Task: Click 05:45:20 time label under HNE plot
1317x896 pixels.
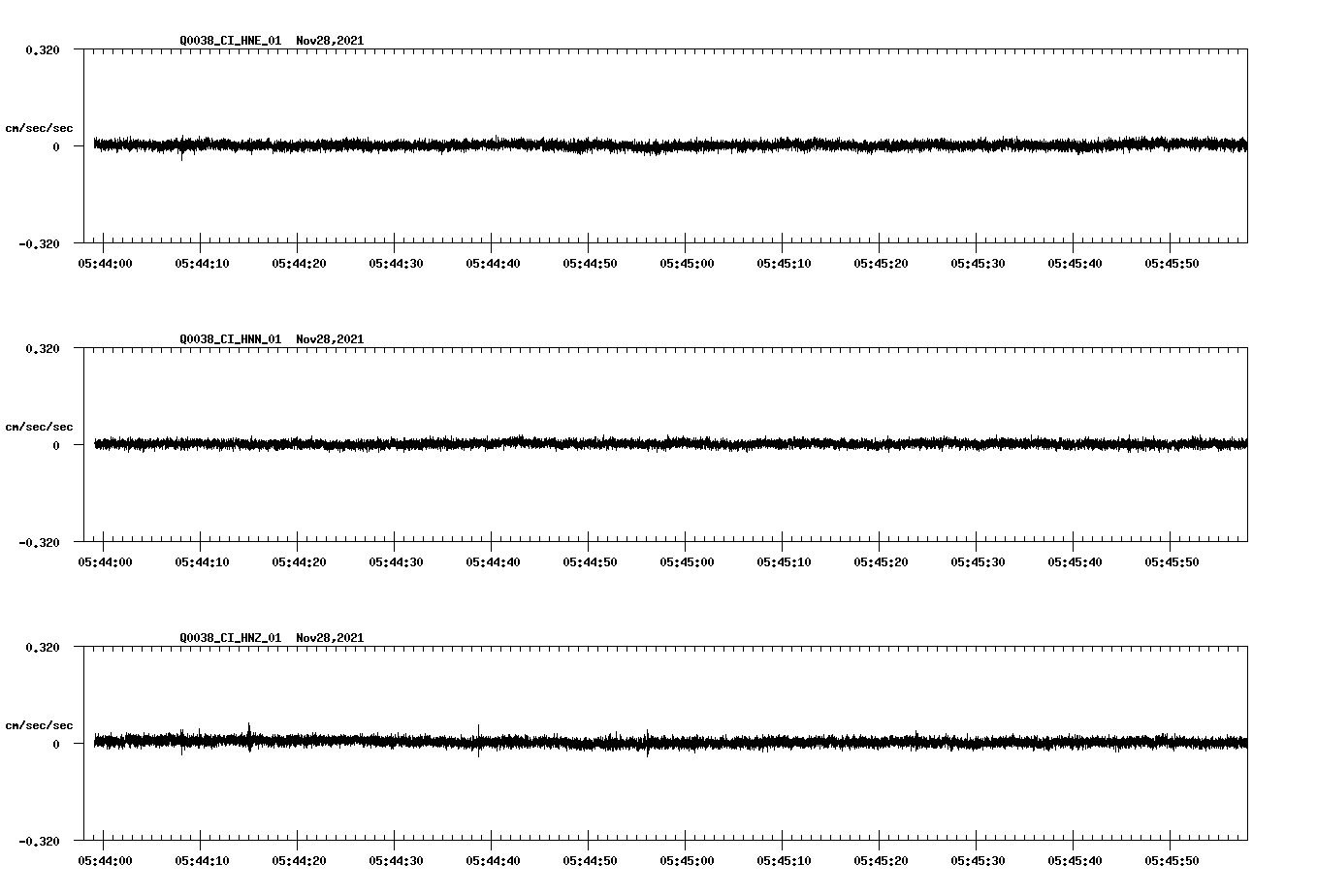Action: click(x=881, y=264)
